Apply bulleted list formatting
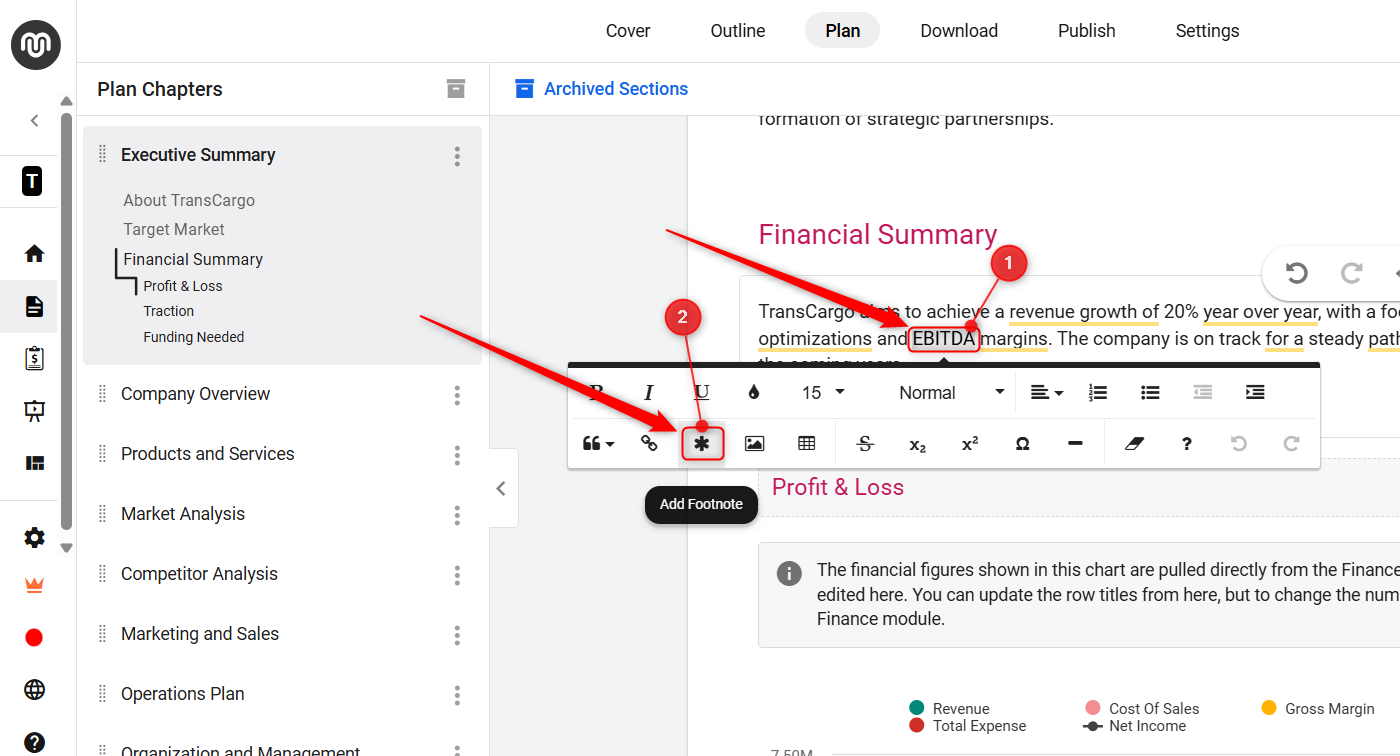 click(1150, 393)
